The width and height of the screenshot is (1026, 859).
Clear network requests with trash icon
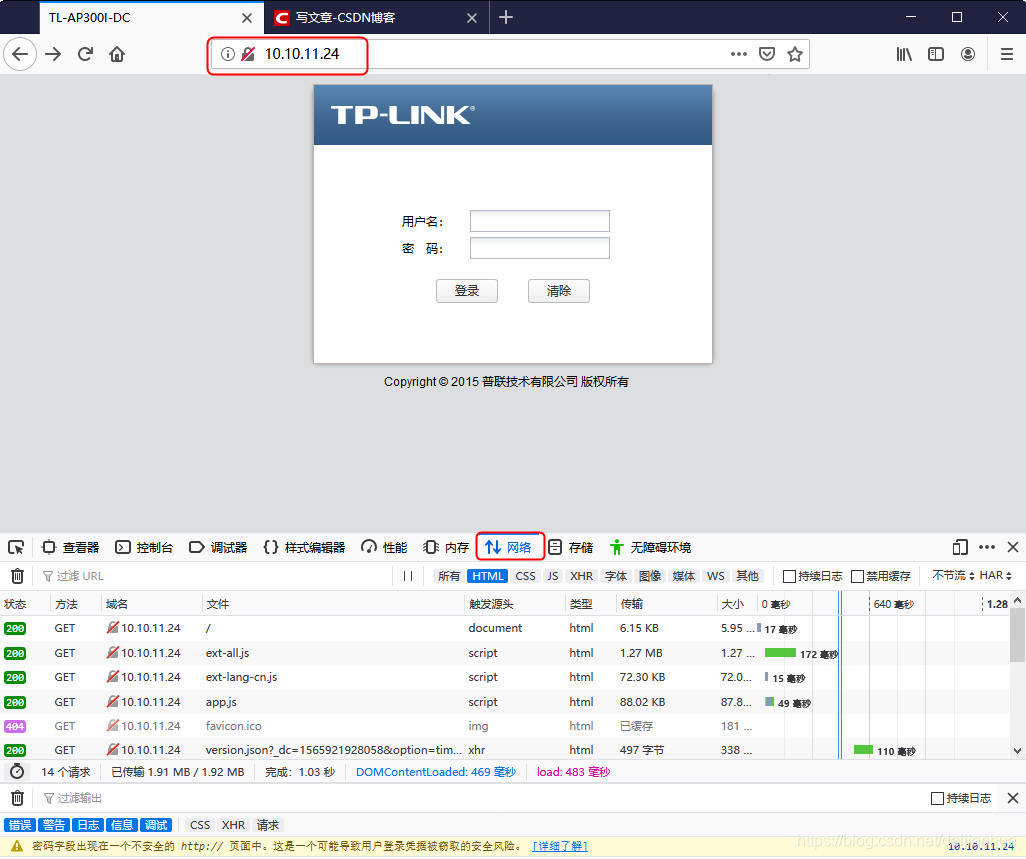point(17,576)
